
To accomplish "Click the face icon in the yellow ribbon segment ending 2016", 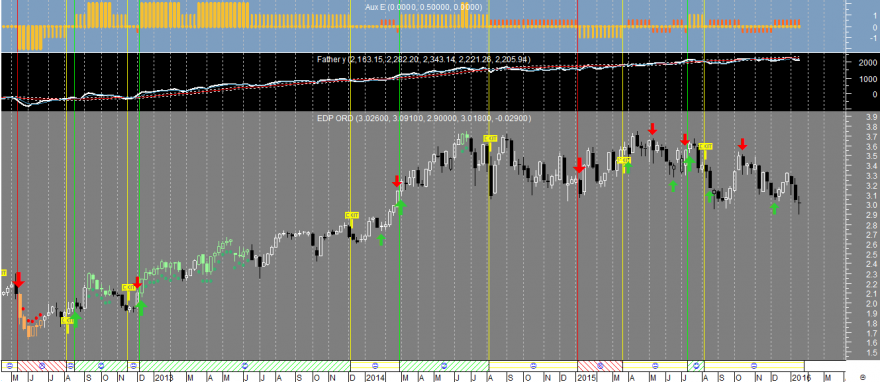I will tap(754, 365).
